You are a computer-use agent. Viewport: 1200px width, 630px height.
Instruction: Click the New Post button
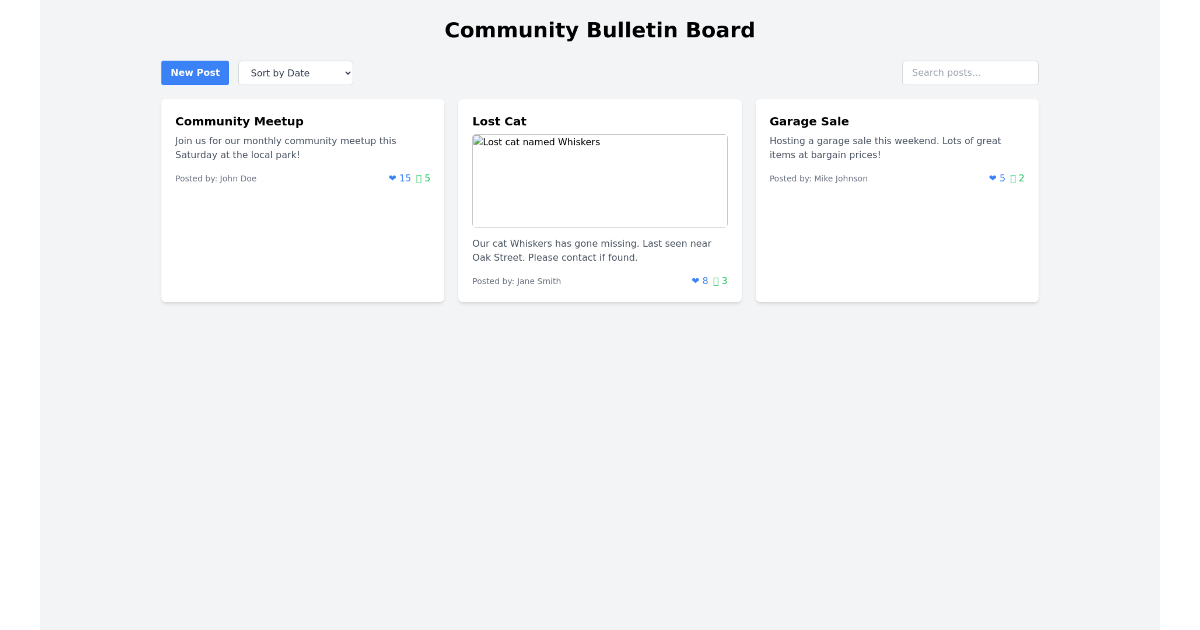tap(194, 72)
